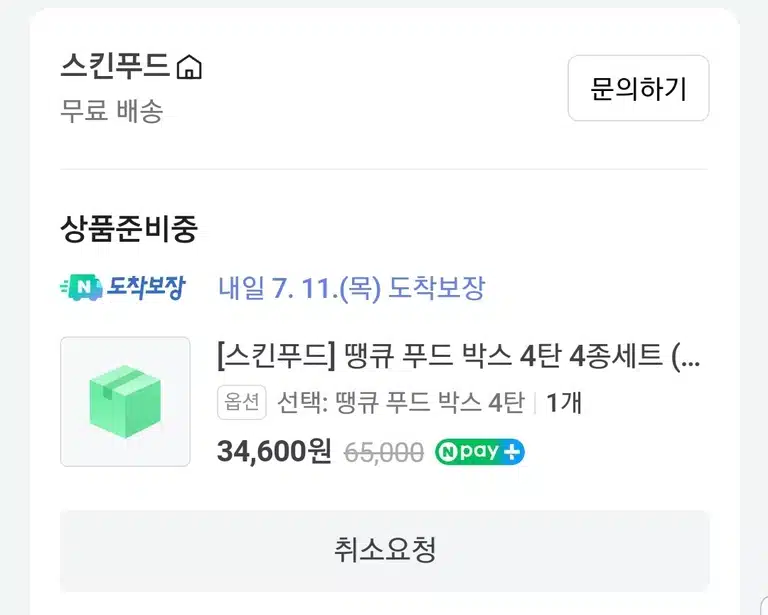Image resolution: width=768 pixels, height=615 pixels.
Task: Open the 스킨푸드 store name link
Action: [x=115, y=66]
